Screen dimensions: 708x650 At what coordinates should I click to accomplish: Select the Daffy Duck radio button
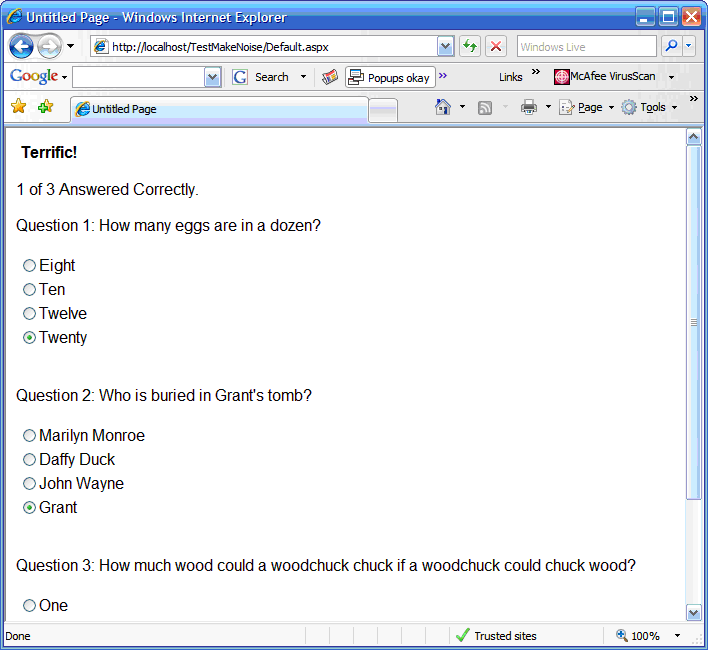click(x=29, y=460)
